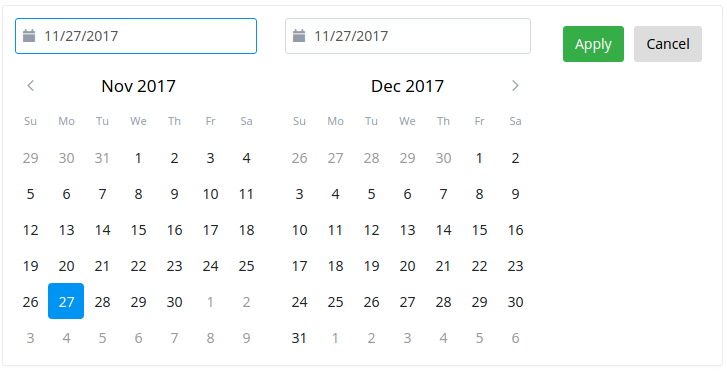Choose December 8 in the right calendar
This screenshot has height=373, width=727.
pyautogui.click(x=479, y=193)
